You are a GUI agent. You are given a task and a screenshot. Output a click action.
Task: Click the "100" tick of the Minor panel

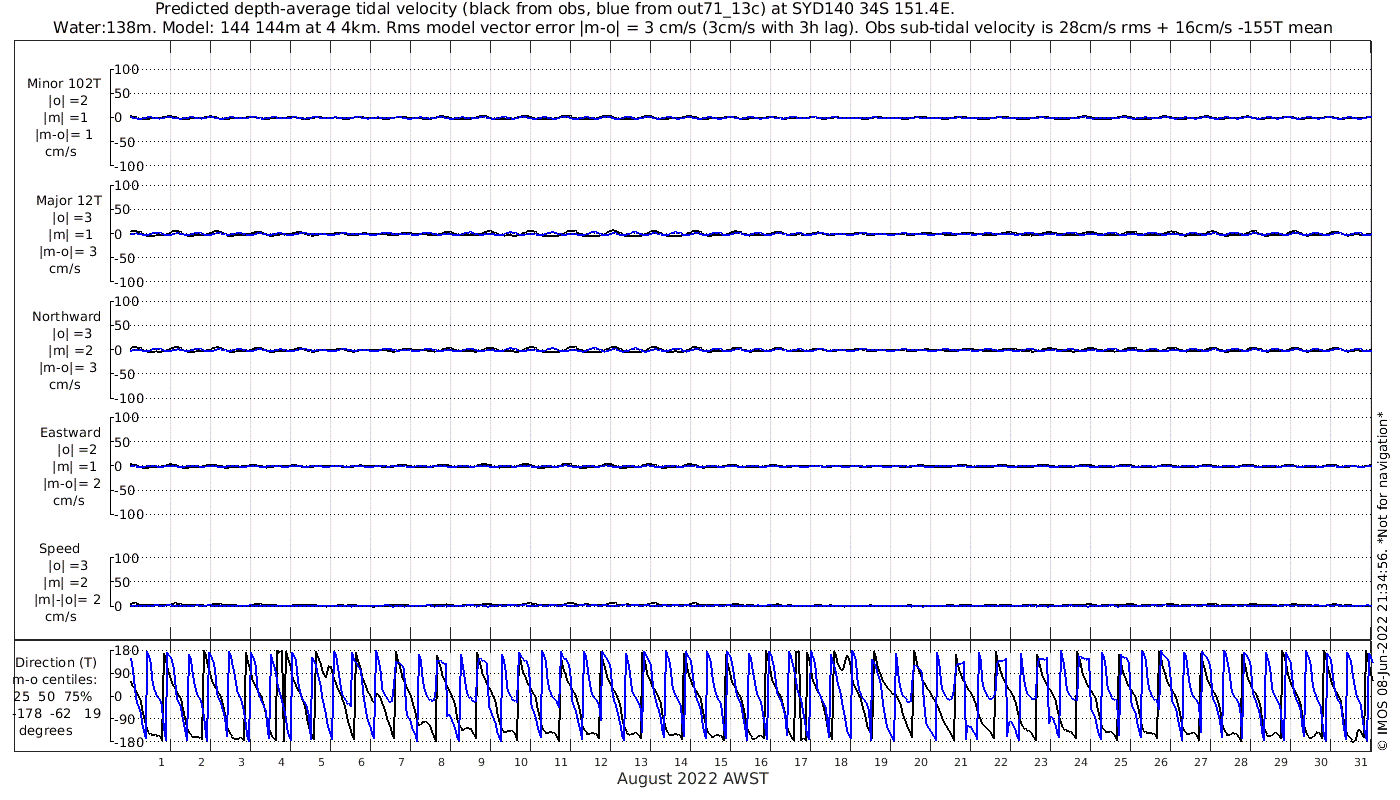pyautogui.click(x=129, y=69)
